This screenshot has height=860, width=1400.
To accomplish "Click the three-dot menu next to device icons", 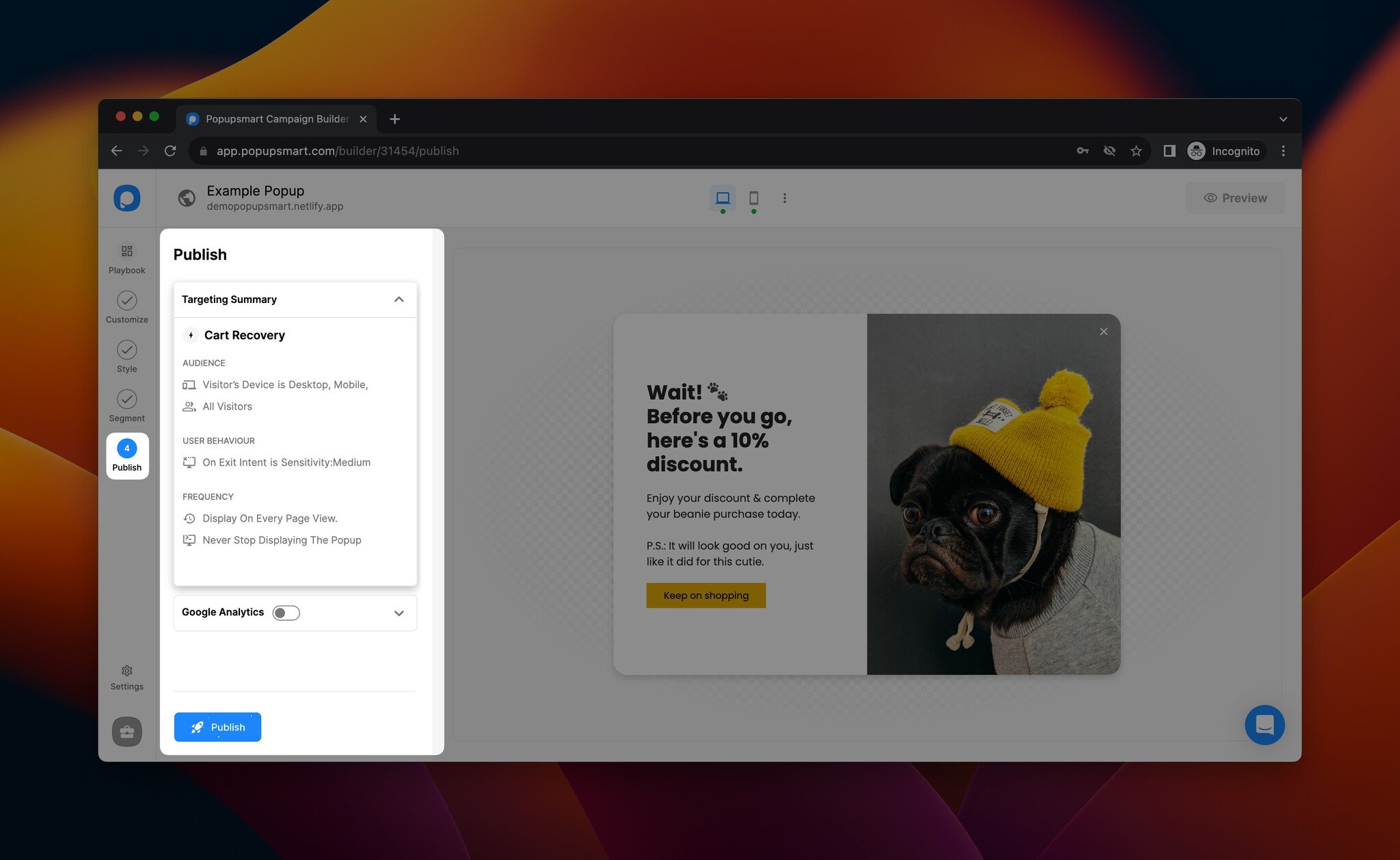I will click(785, 198).
